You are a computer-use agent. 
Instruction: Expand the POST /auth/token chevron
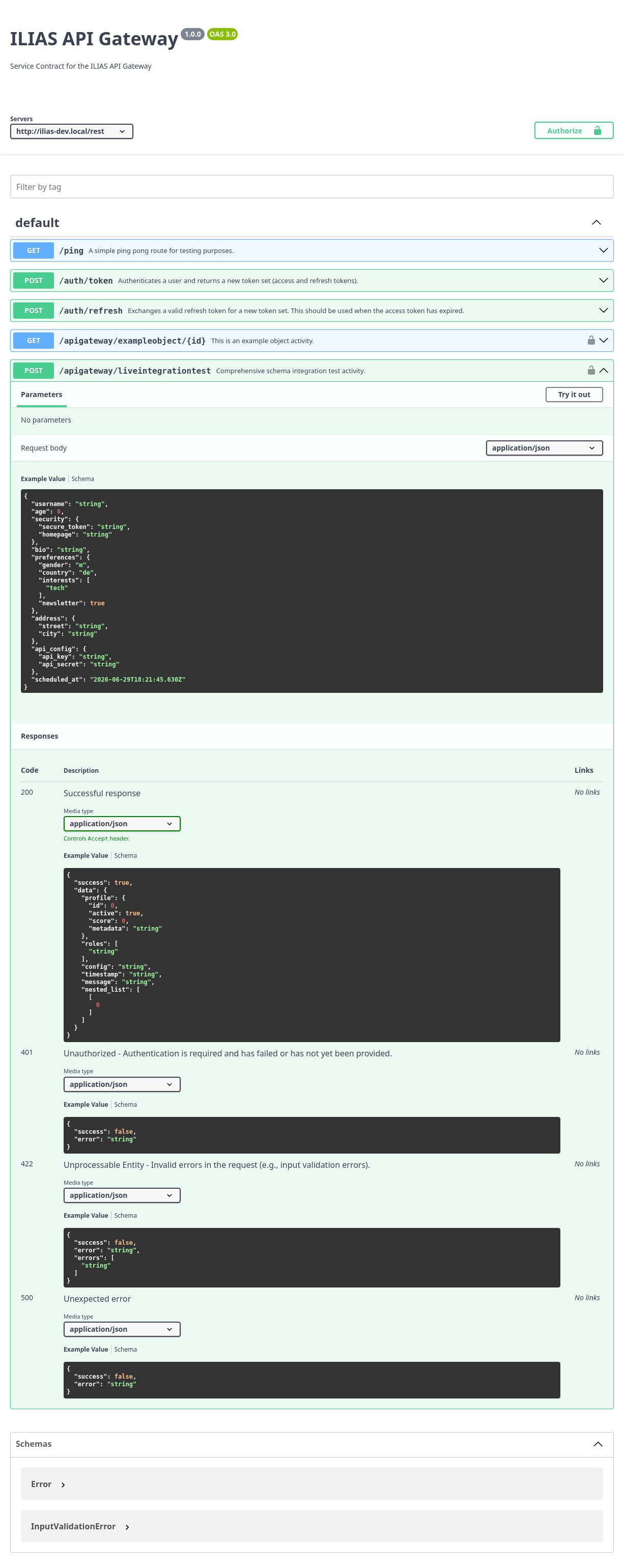(x=603, y=280)
